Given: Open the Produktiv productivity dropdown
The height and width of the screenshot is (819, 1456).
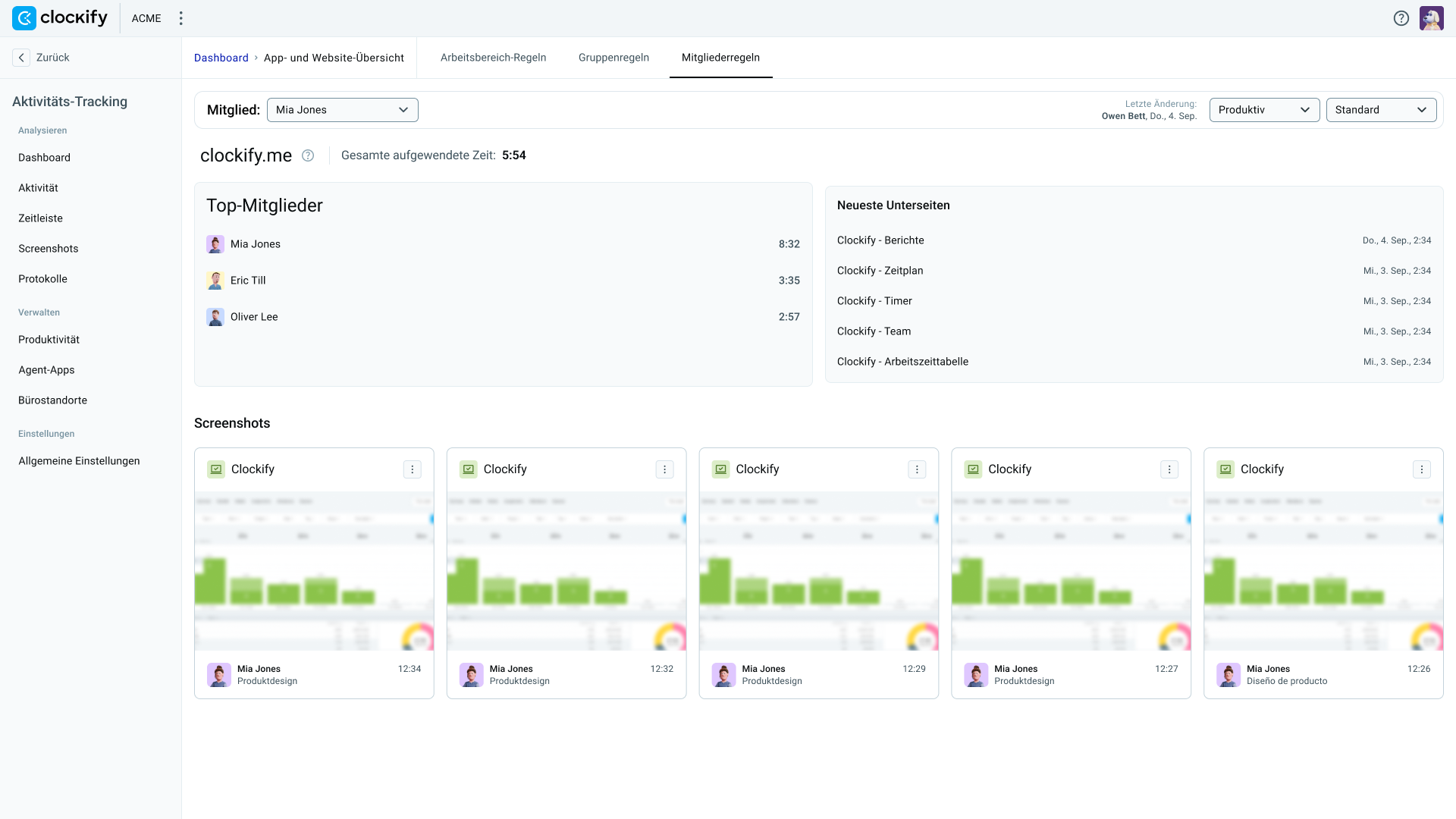Looking at the screenshot, I should [1264, 110].
